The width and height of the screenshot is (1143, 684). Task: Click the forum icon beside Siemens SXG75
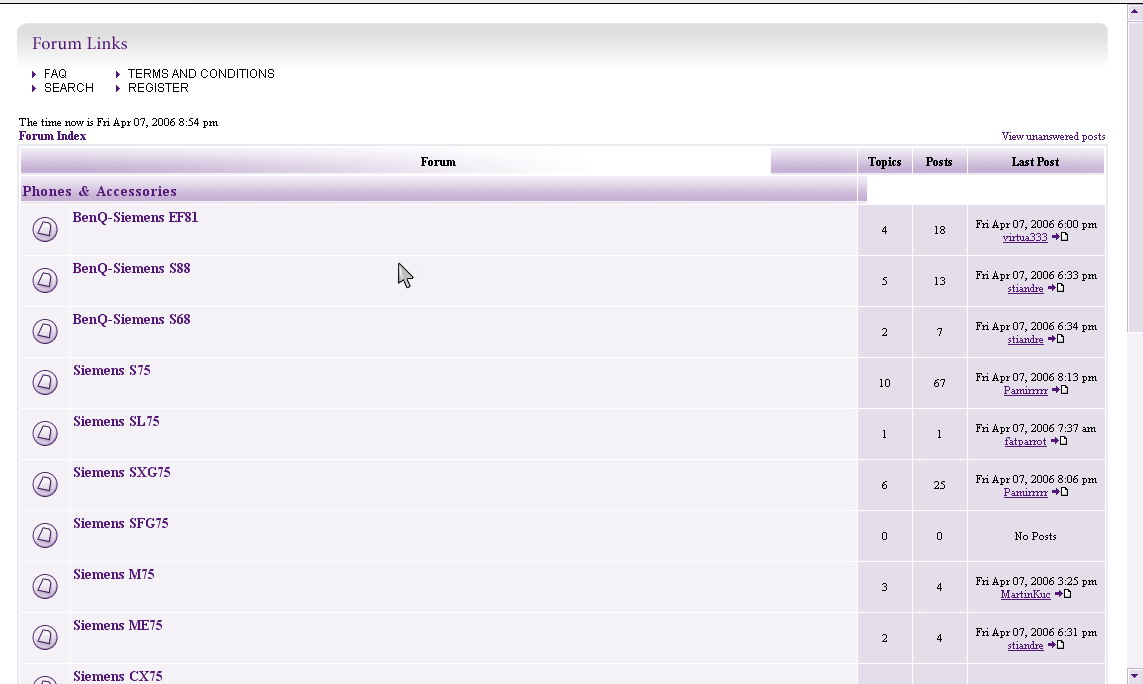coord(45,484)
